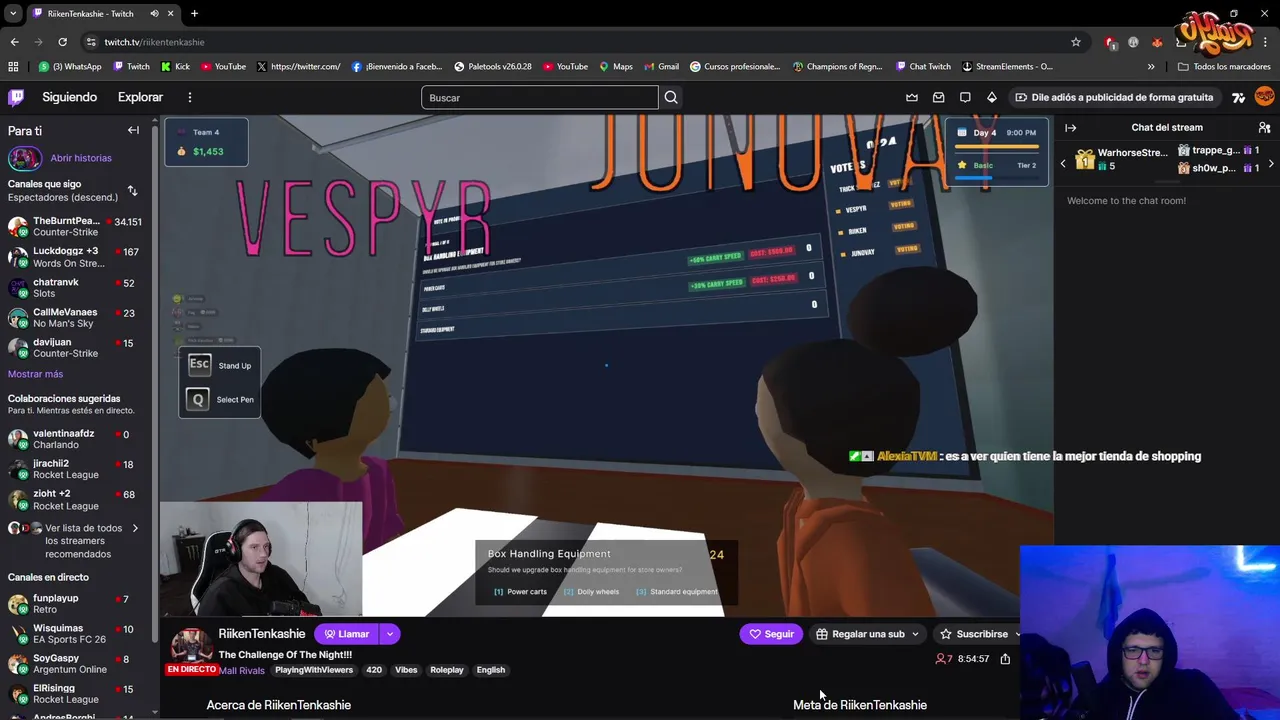This screenshot has width=1280, height=720.
Task: Collapse the Para ti sidebar
Action: tap(133, 130)
